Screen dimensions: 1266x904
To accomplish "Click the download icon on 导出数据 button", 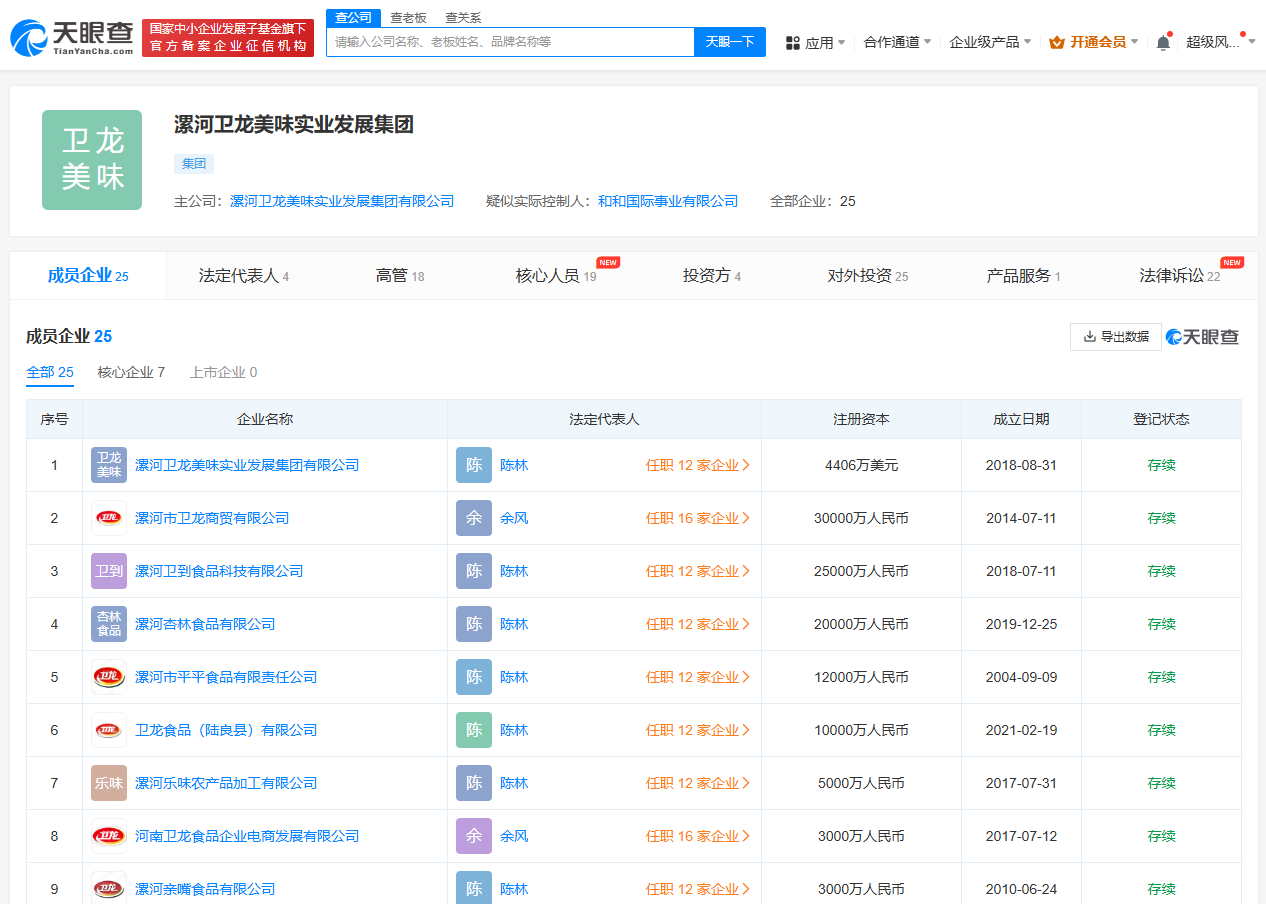I will 1089,337.
